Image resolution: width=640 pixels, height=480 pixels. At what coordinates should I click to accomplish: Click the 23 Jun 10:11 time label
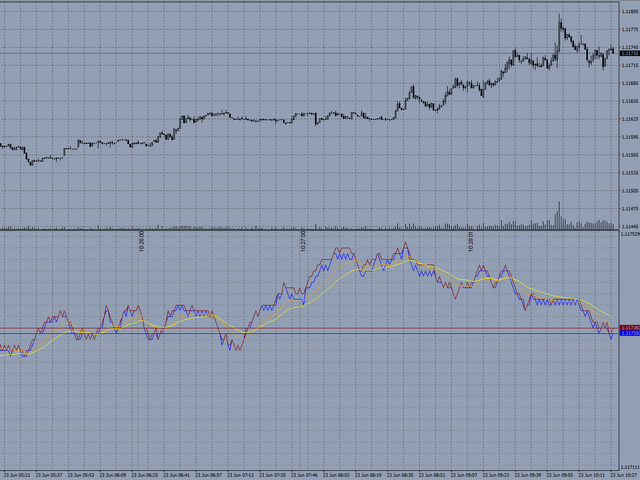(591, 475)
